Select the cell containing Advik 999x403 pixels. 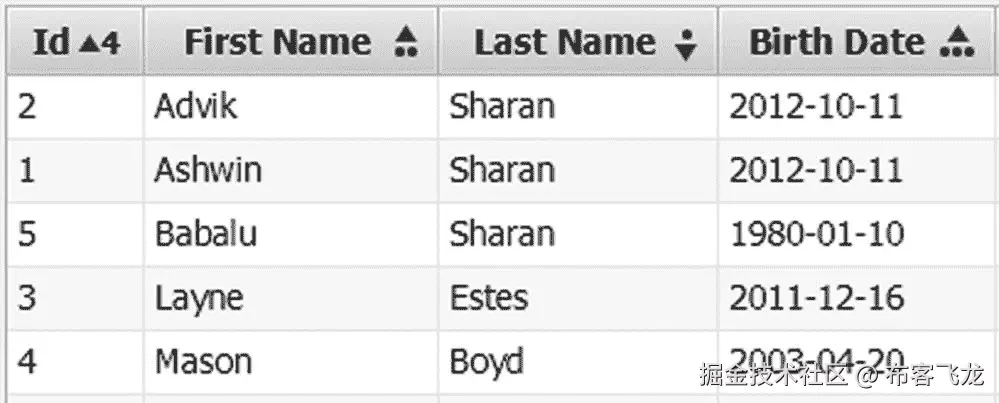click(x=291, y=106)
